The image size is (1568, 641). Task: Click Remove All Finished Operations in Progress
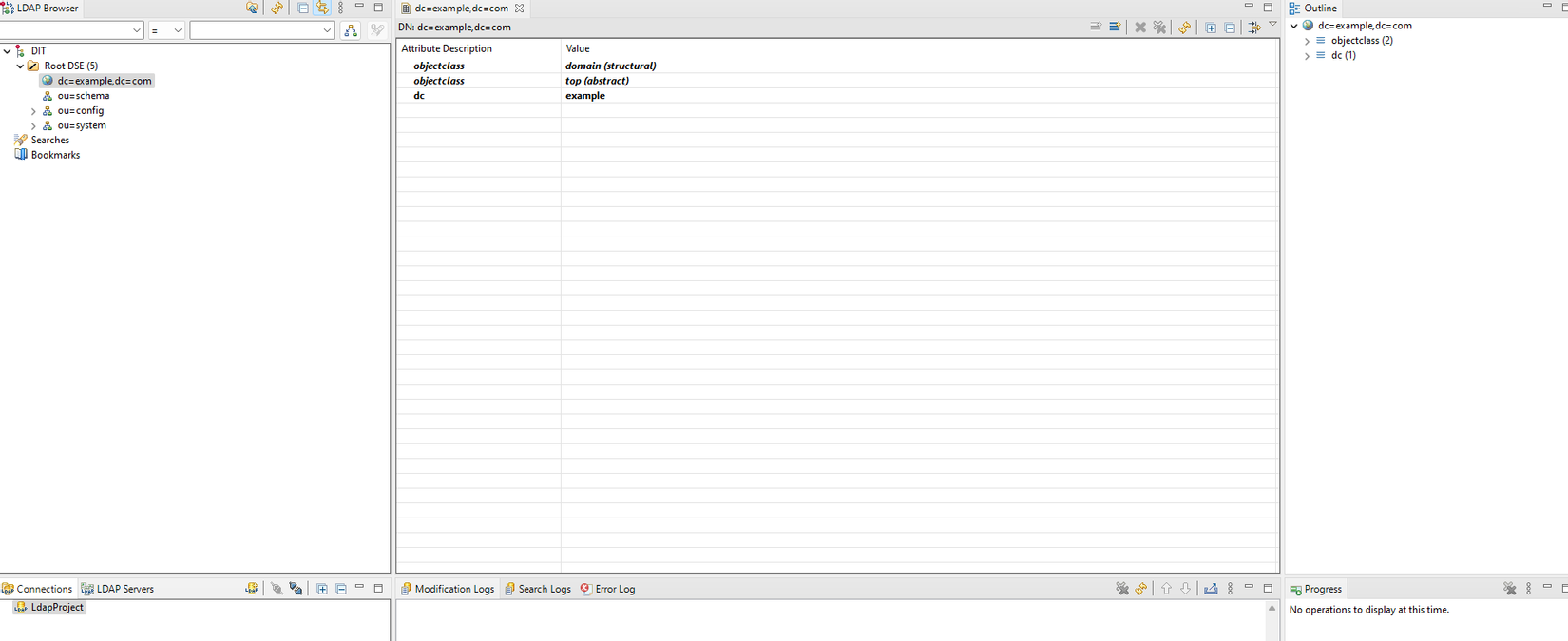click(x=1510, y=589)
